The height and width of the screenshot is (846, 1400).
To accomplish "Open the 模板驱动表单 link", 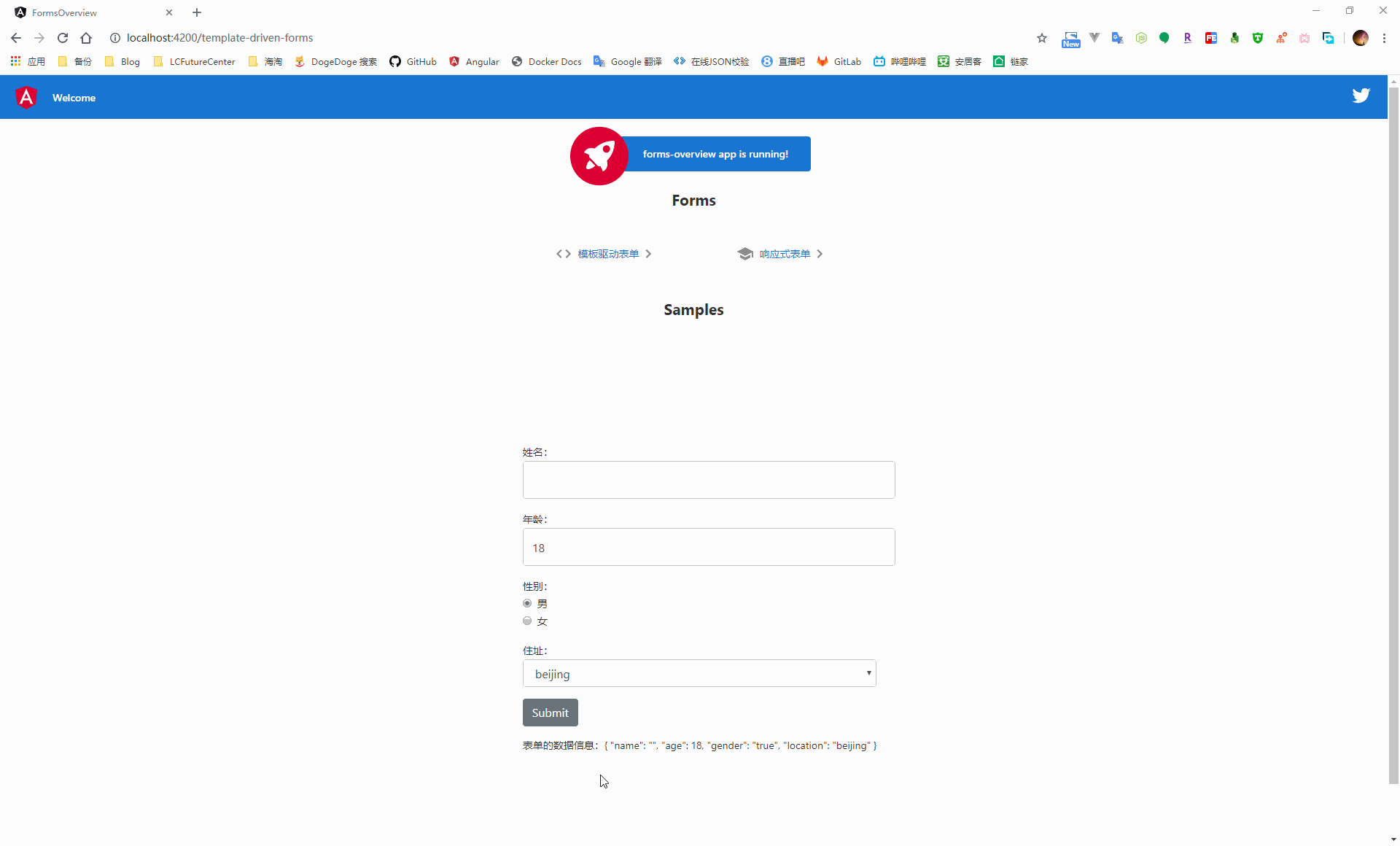I will (607, 254).
